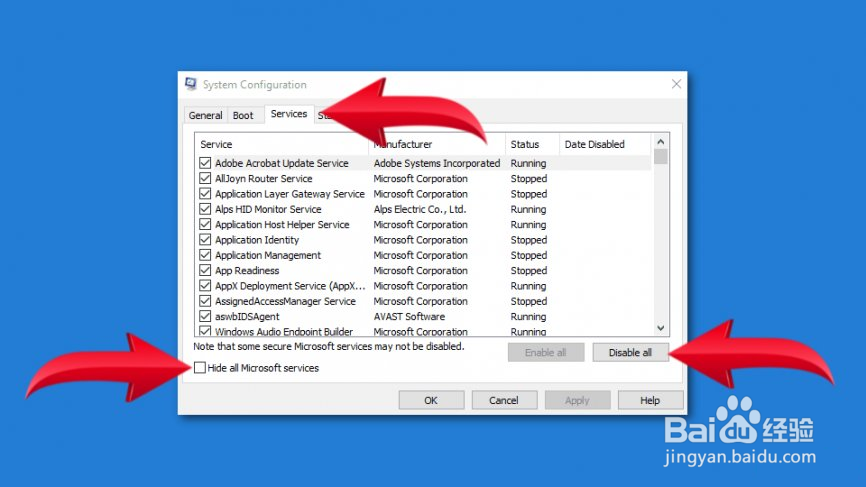866x487 pixels.
Task: Click the greyed-out Enable all button
Action: coord(546,352)
